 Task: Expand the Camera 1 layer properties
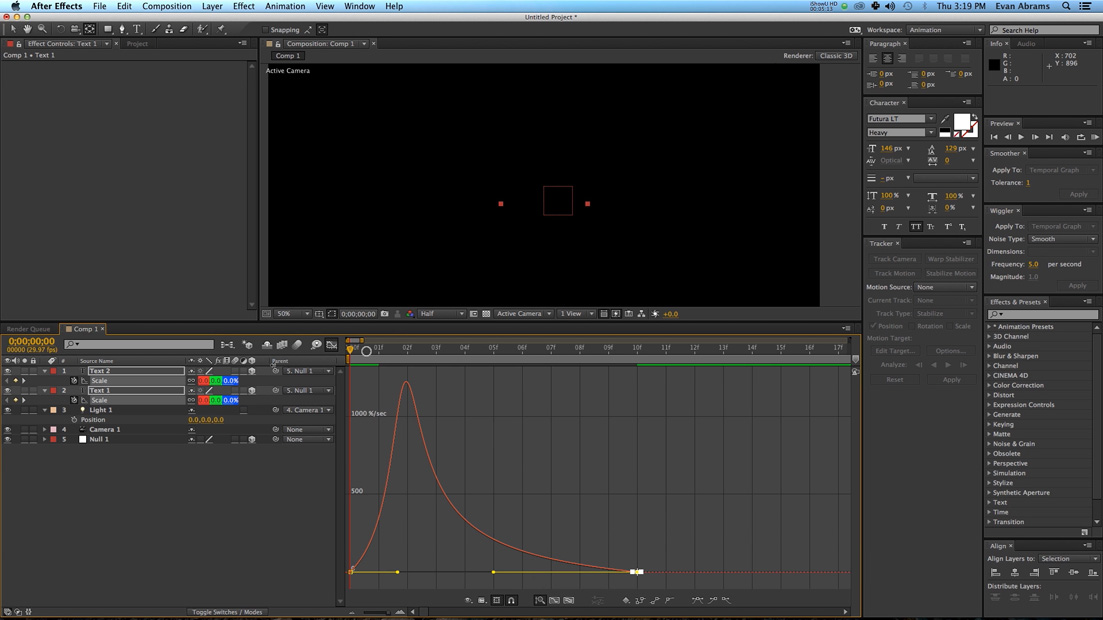44,429
